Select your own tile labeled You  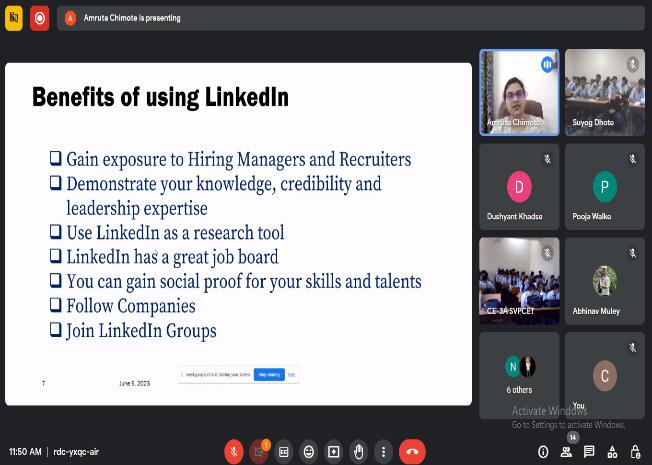(605, 376)
